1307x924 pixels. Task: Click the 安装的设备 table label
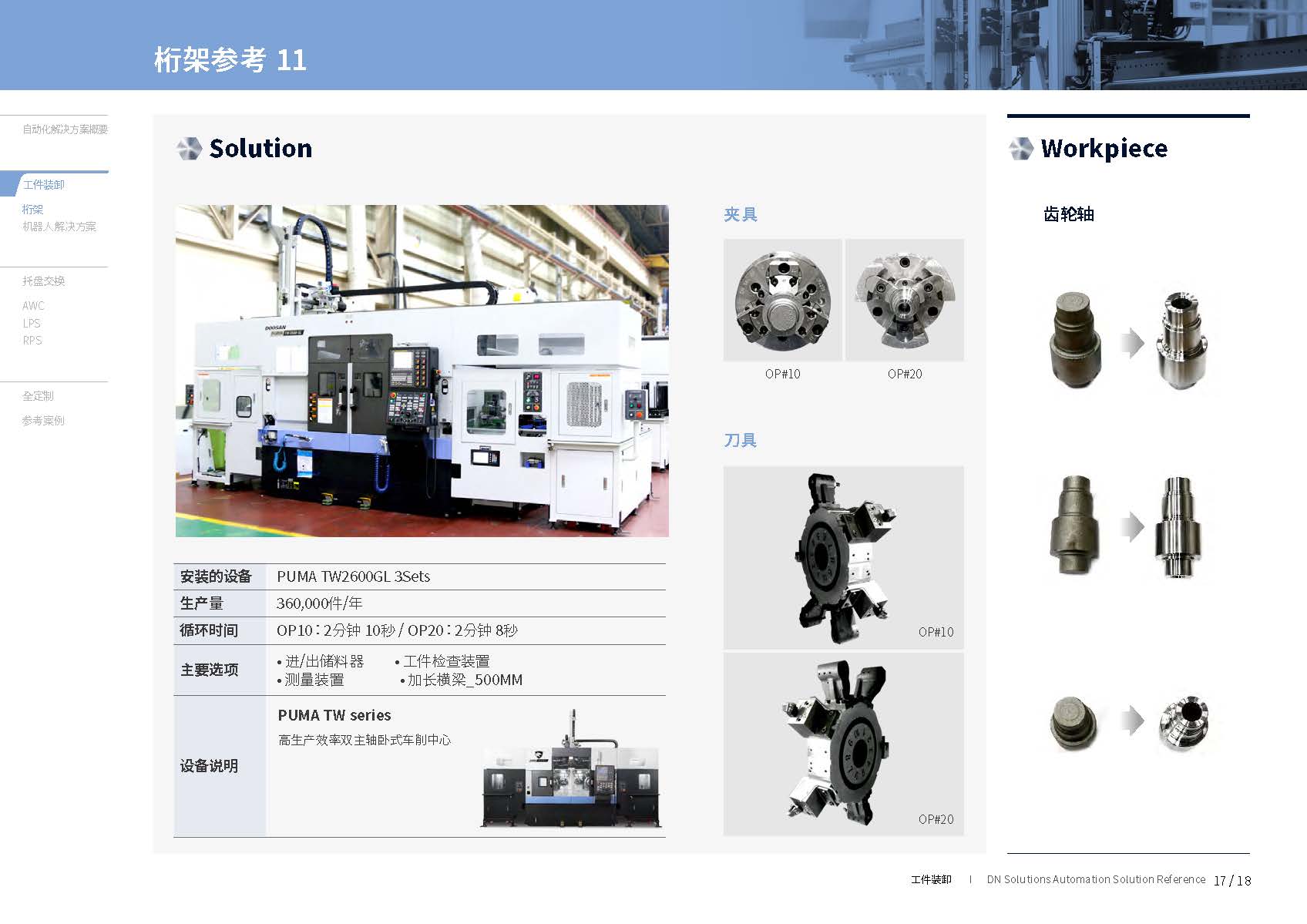click(x=216, y=576)
